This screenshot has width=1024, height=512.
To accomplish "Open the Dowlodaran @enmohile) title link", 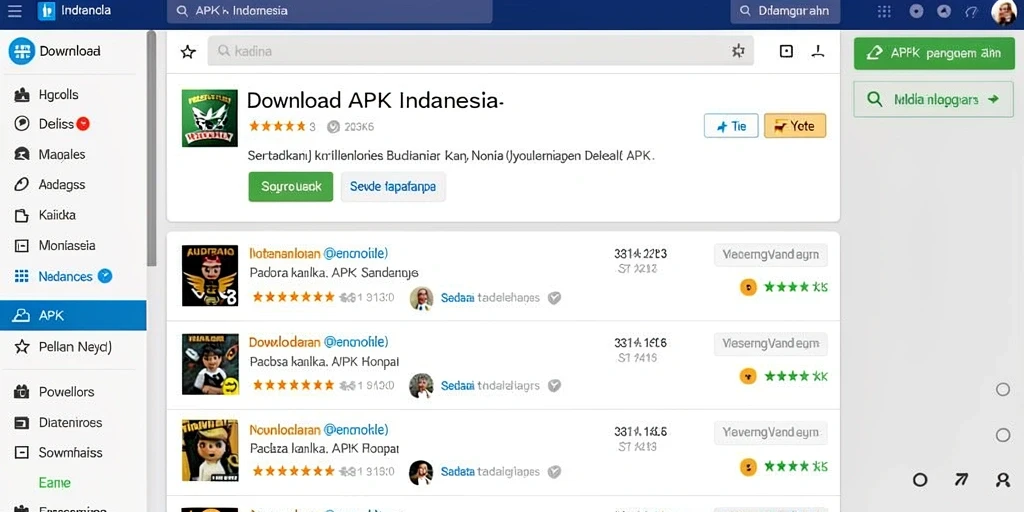I will coord(319,342).
